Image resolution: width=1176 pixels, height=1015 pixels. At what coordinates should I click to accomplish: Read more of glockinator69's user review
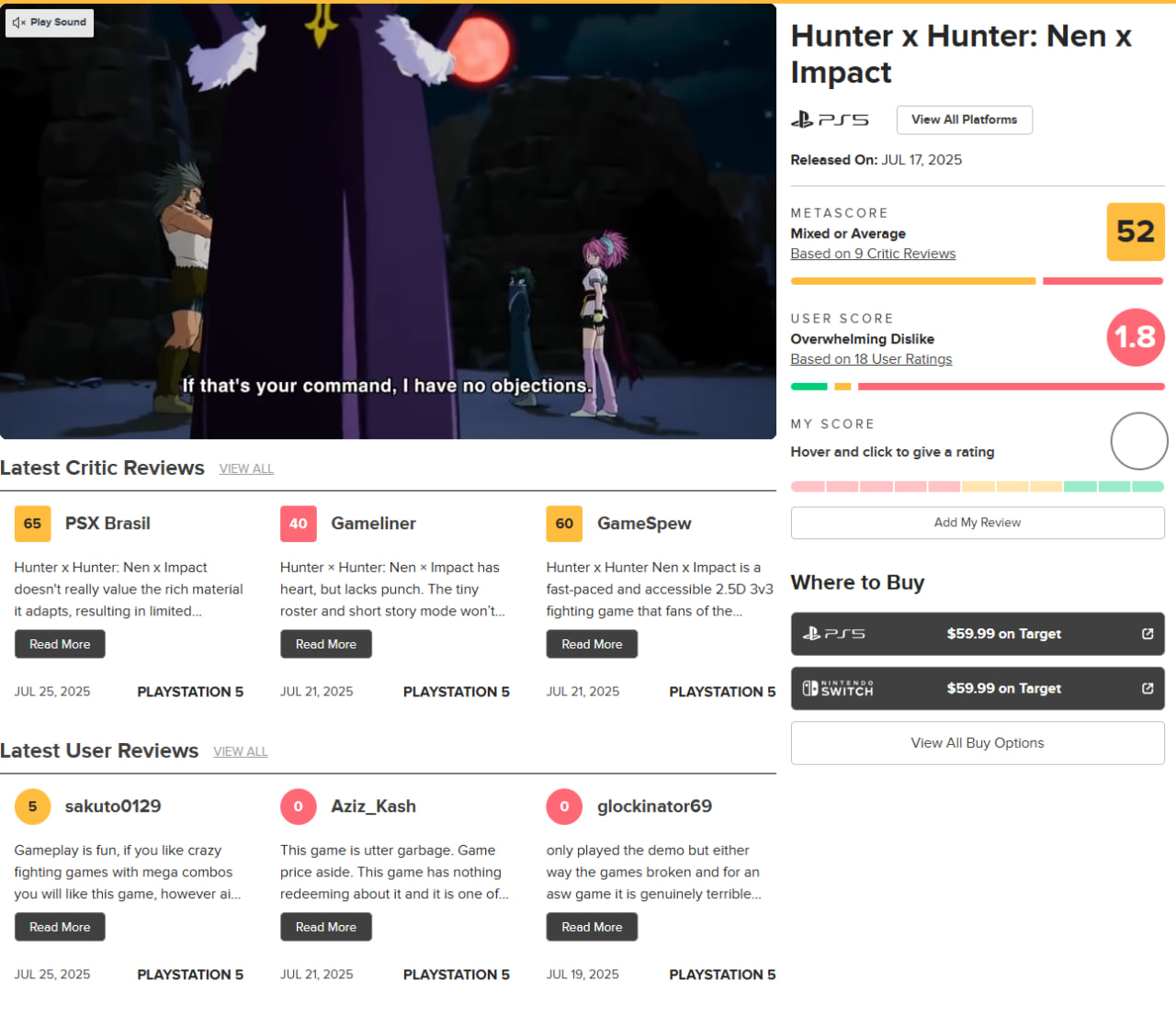592,927
